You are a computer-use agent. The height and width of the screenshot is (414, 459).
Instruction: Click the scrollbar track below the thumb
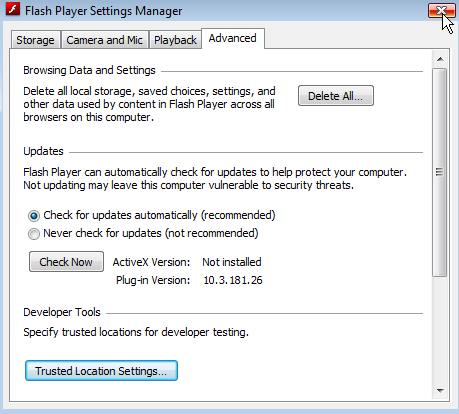point(440,330)
